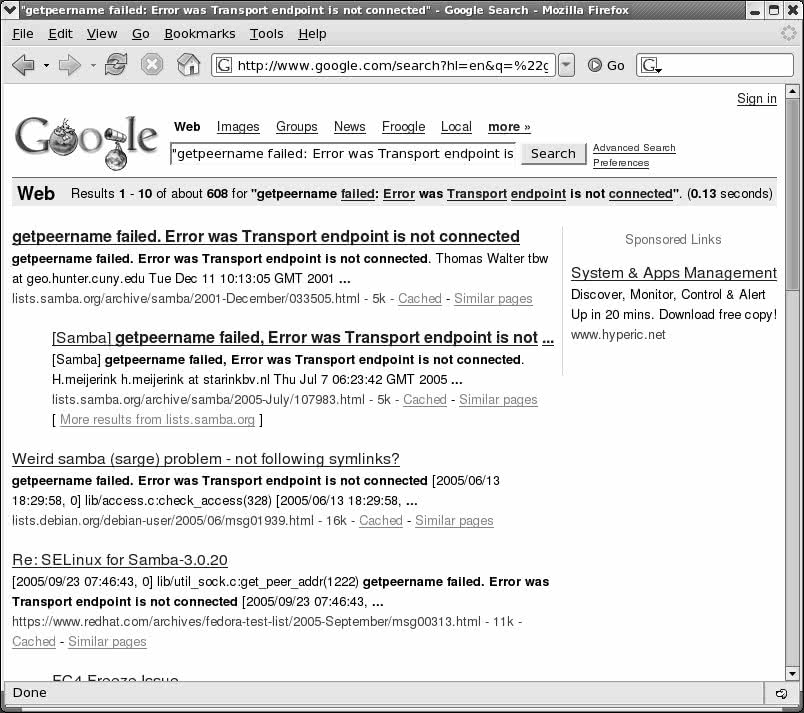Click 'www.hyperic.net' sponsored URL text
Image resolution: width=804 pixels, height=713 pixels.
tap(618, 335)
